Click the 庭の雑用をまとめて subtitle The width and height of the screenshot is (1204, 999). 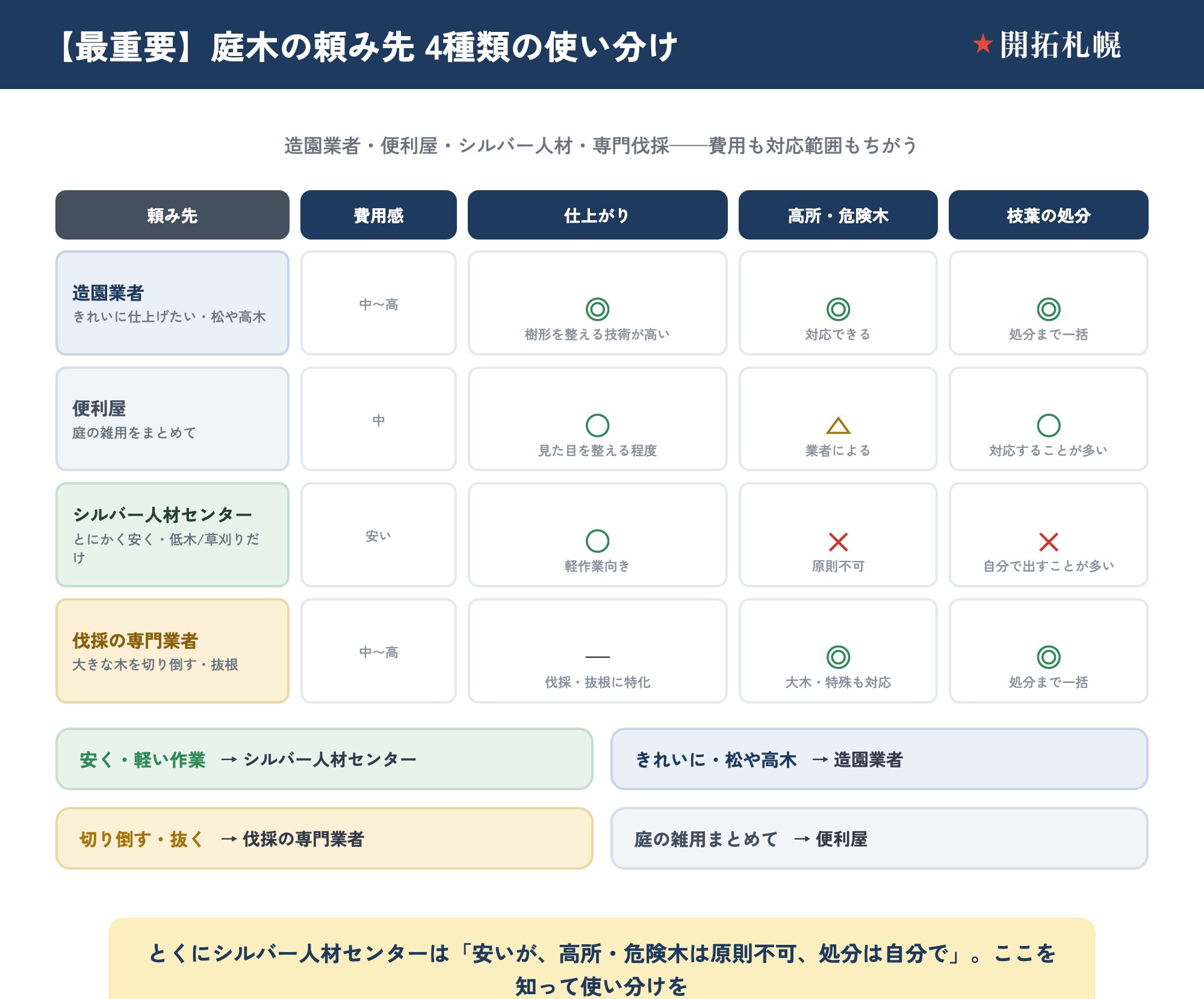point(134,433)
